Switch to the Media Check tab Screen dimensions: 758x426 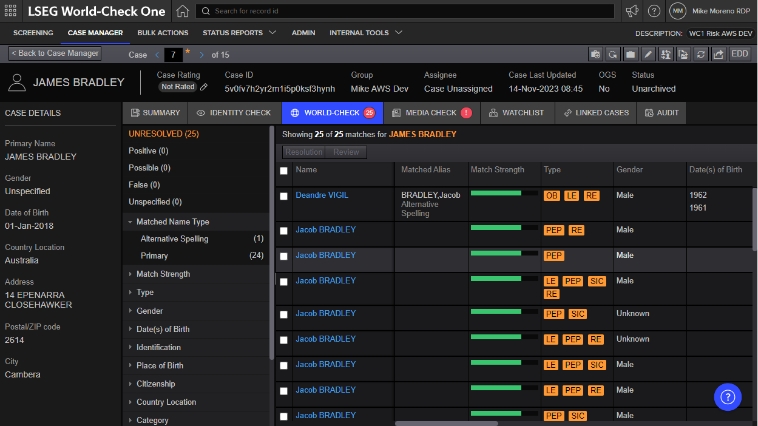pyautogui.click(x=432, y=113)
